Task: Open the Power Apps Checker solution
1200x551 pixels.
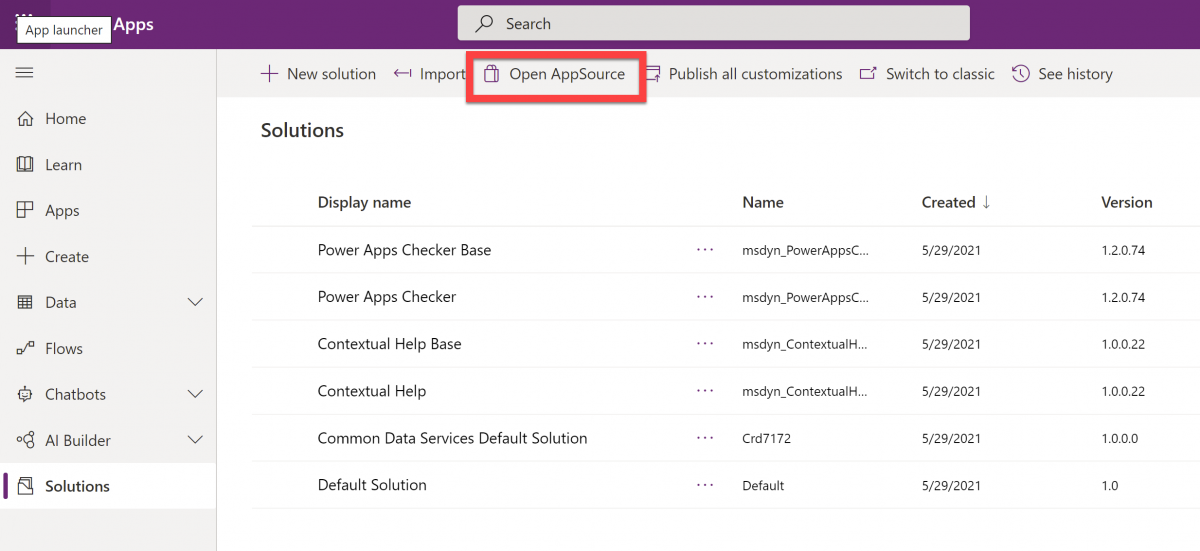Action: tap(387, 297)
